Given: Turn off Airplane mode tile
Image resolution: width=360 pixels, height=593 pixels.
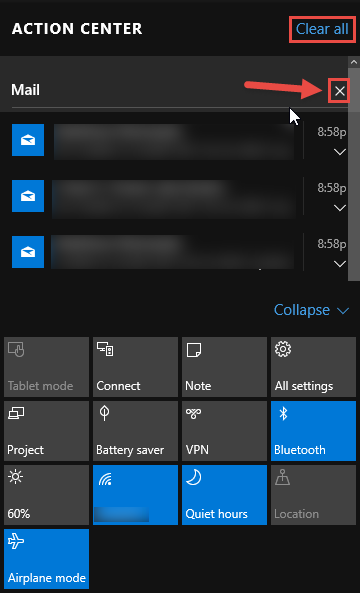Looking at the screenshot, I should click(x=47, y=559).
